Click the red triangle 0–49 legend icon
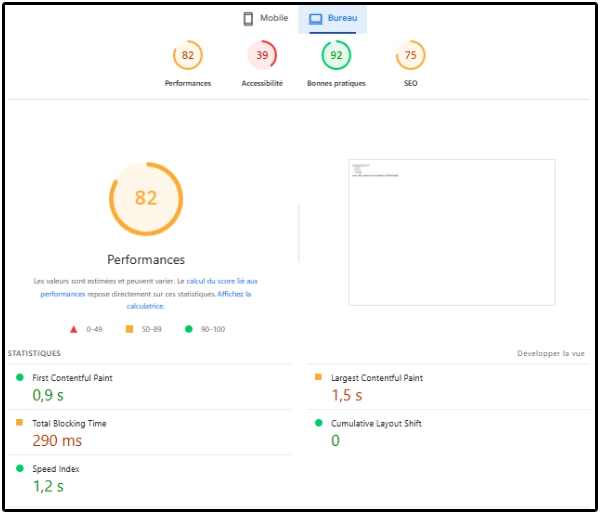Screen dimensions: 603x514 pos(73,329)
